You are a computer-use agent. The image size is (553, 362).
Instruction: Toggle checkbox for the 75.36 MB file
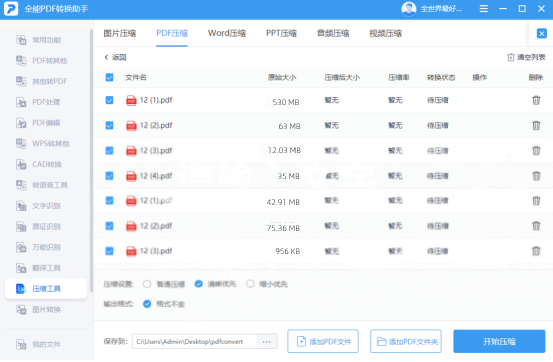(x=109, y=226)
